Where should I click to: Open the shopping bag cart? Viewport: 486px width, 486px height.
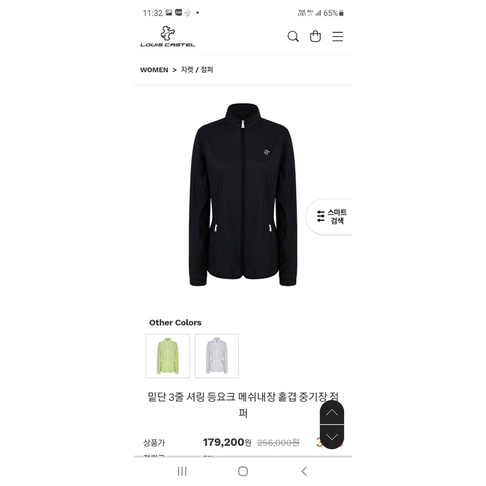click(x=315, y=36)
